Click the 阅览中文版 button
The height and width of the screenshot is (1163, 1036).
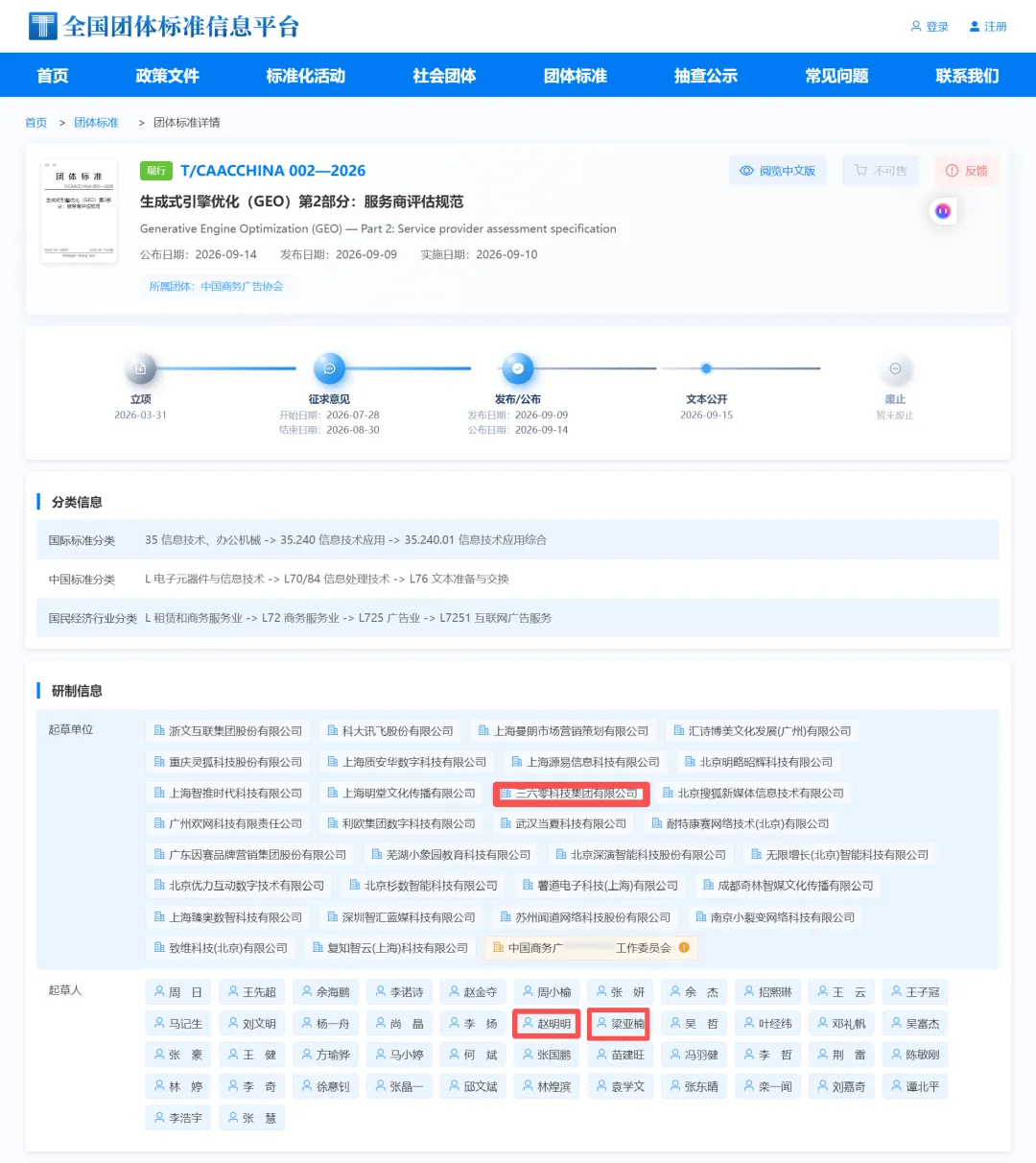(x=778, y=171)
